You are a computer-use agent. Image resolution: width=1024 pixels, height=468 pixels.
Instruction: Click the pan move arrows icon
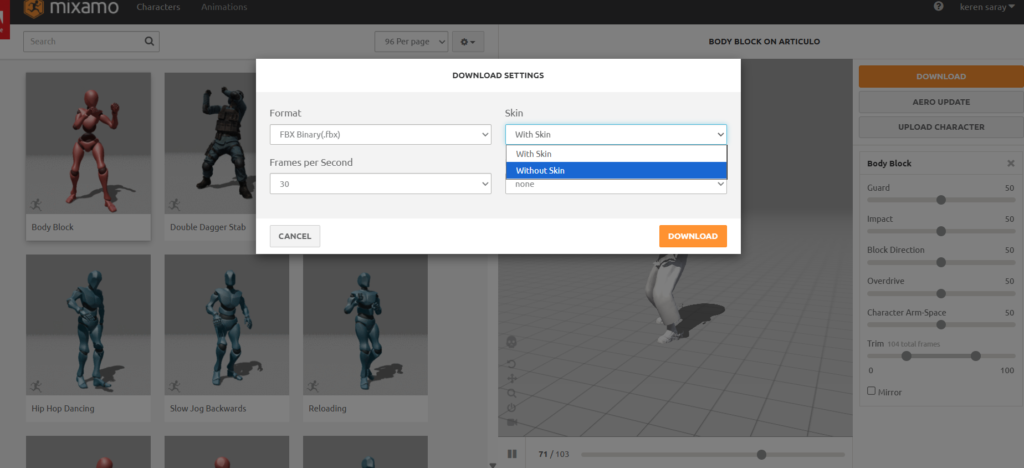coord(512,379)
